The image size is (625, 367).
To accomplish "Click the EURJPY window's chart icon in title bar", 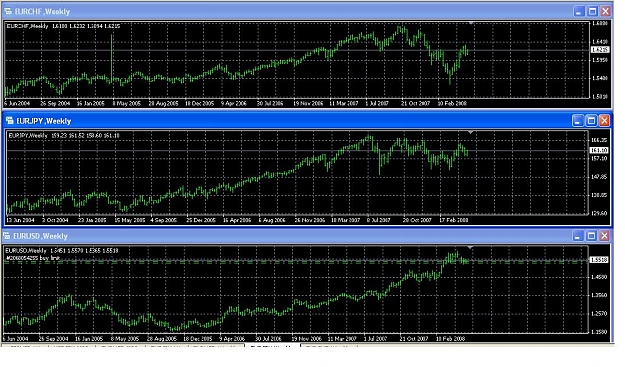I will (10, 121).
